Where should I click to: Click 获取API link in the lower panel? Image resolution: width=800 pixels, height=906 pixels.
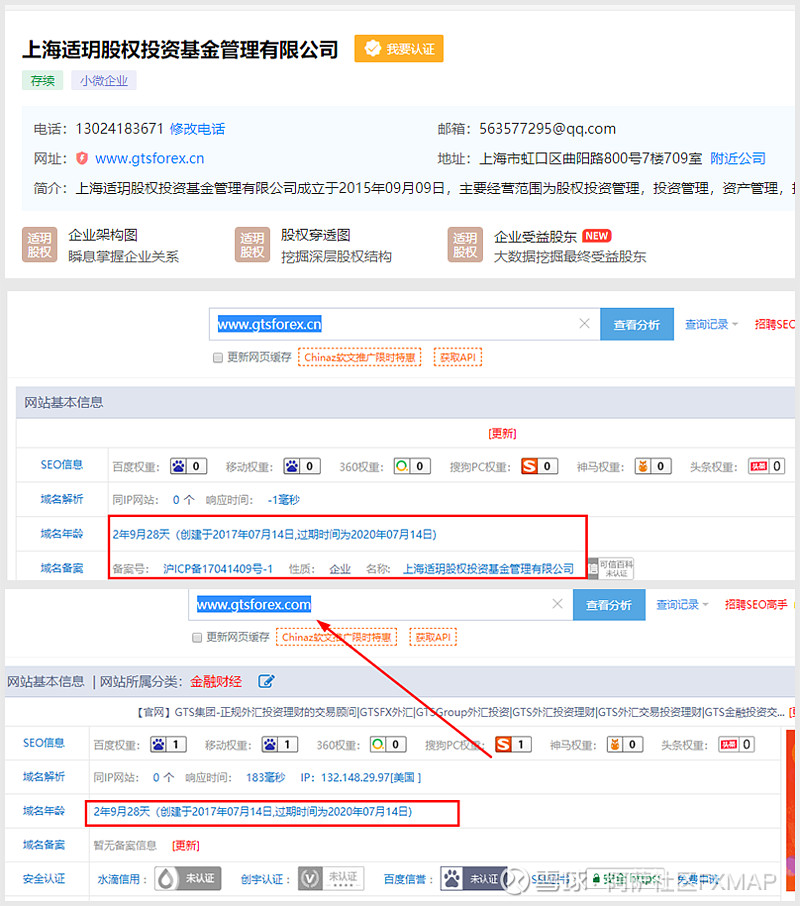pos(433,637)
